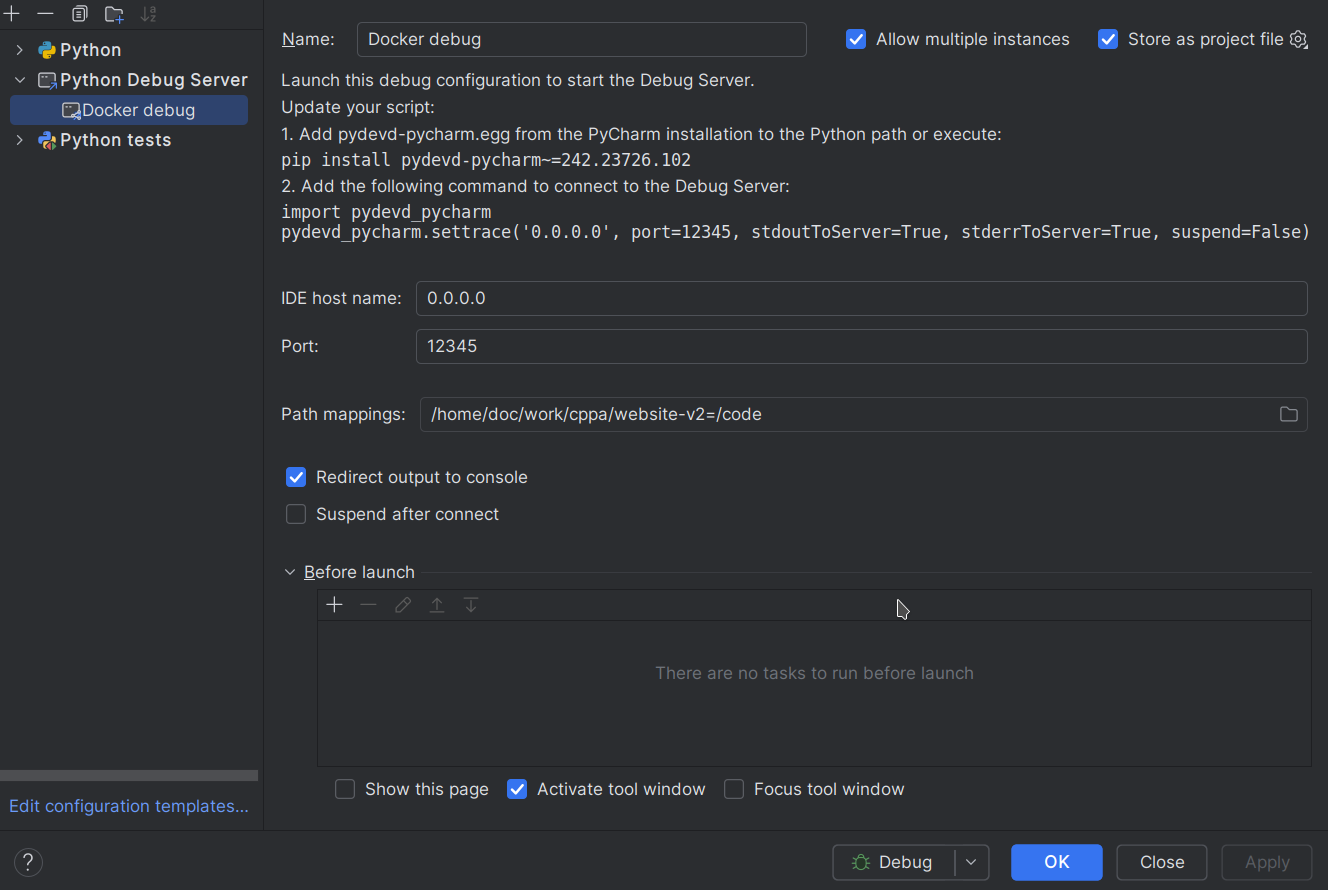This screenshot has height=890, width=1328.
Task: Expand the Python tests node
Action: click(x=20, y=140)
